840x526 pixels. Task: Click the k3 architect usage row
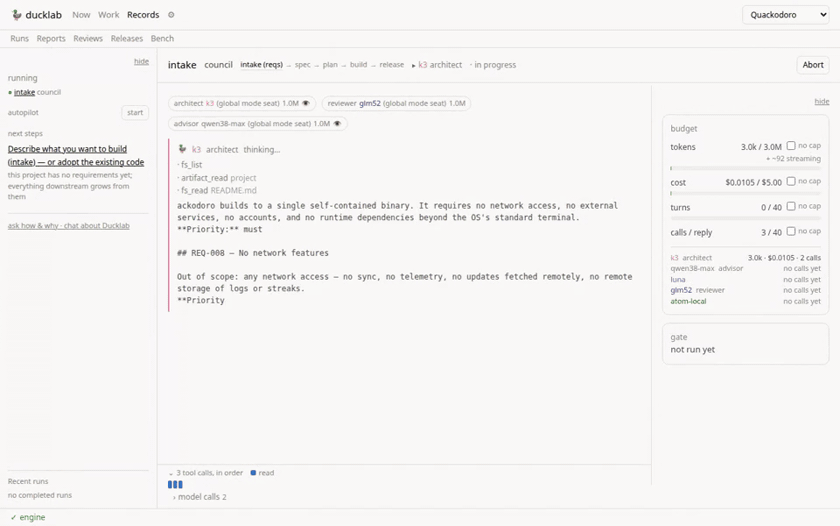coord(745,258)
